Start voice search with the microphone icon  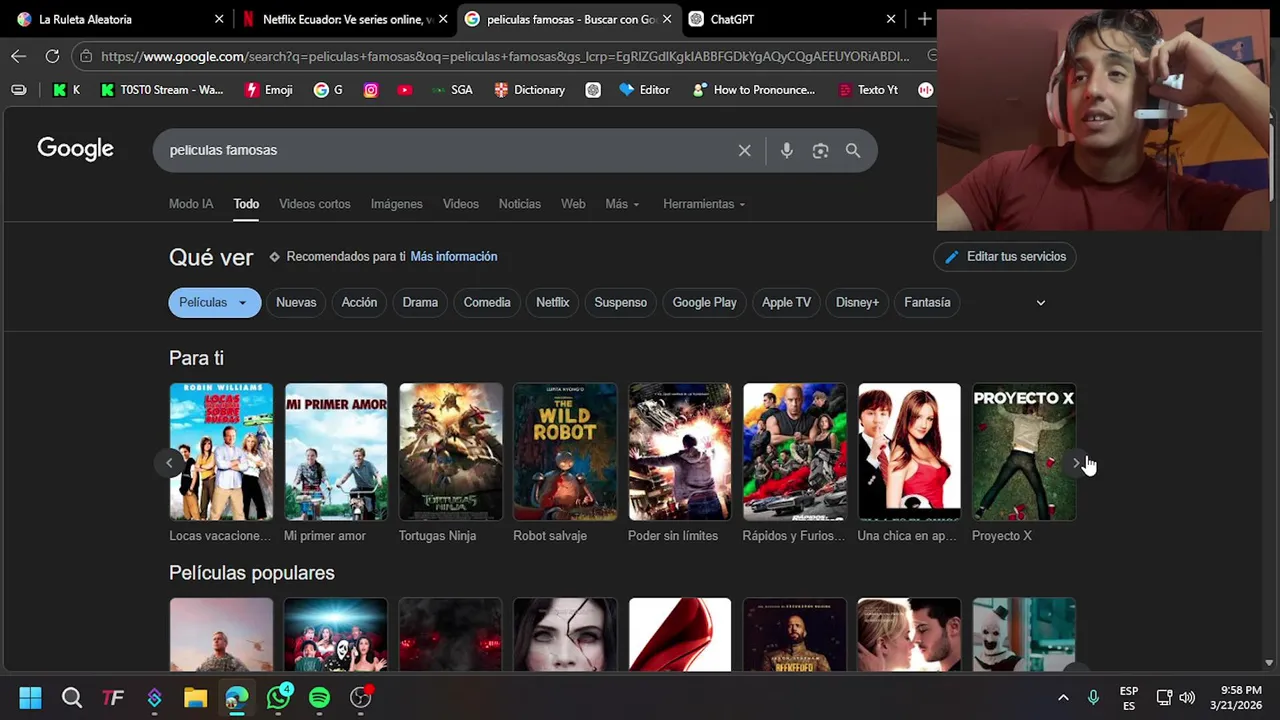click(x=787, y=150)
